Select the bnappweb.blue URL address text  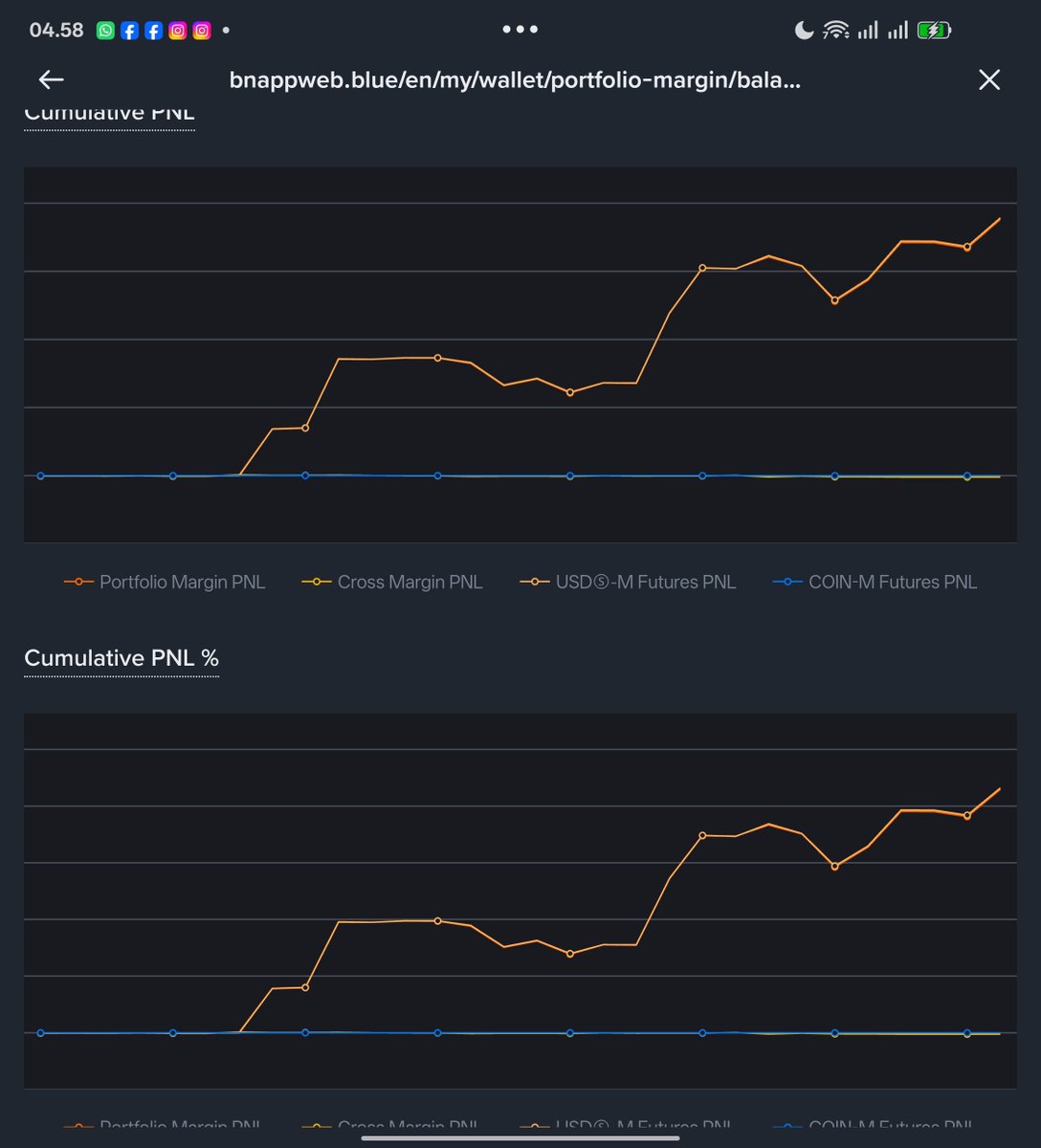point(515,80)
